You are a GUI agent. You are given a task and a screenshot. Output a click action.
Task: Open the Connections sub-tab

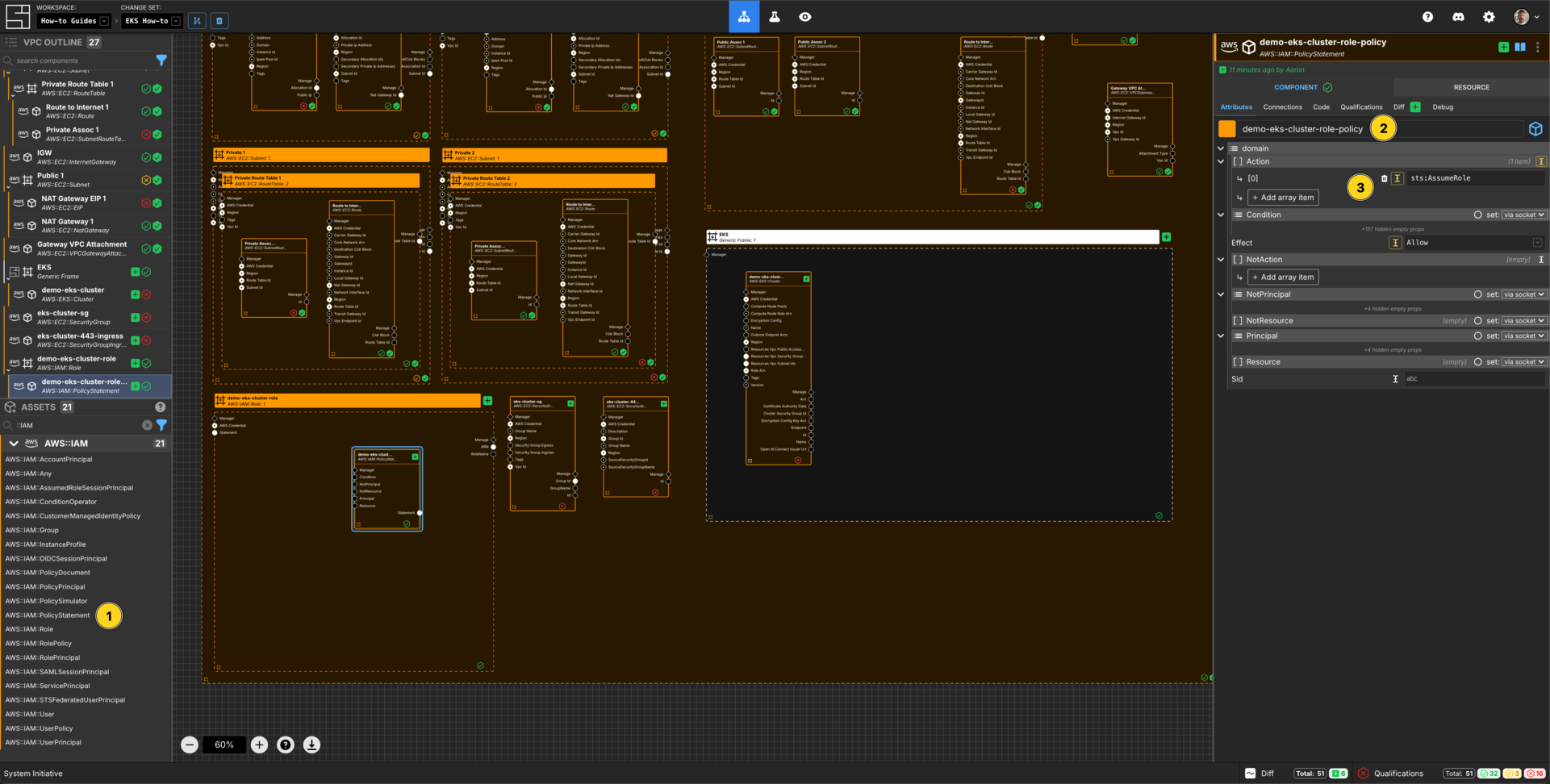coord(1282,107)
